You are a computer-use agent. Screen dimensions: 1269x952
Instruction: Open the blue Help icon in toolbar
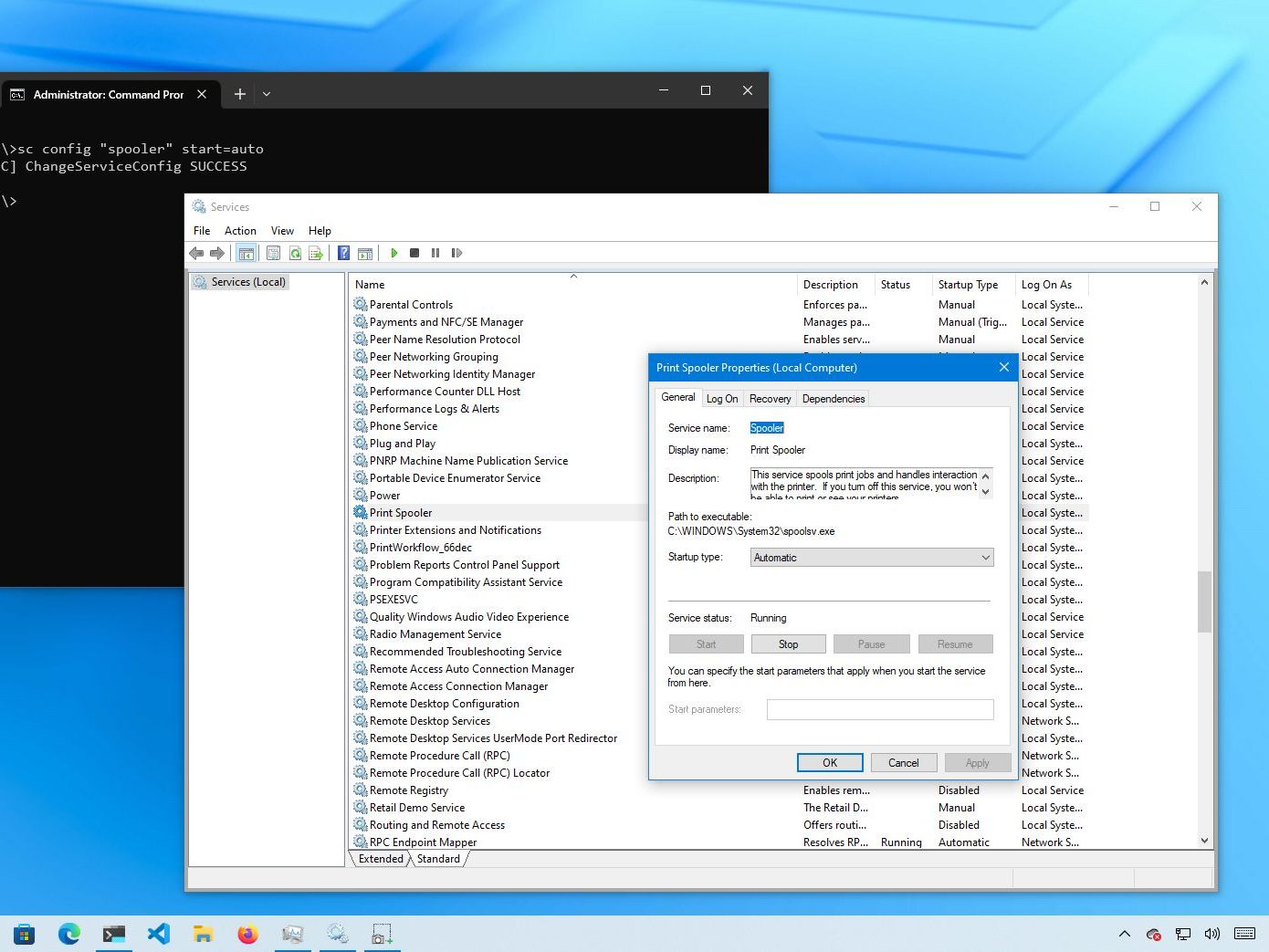[343, 253]
